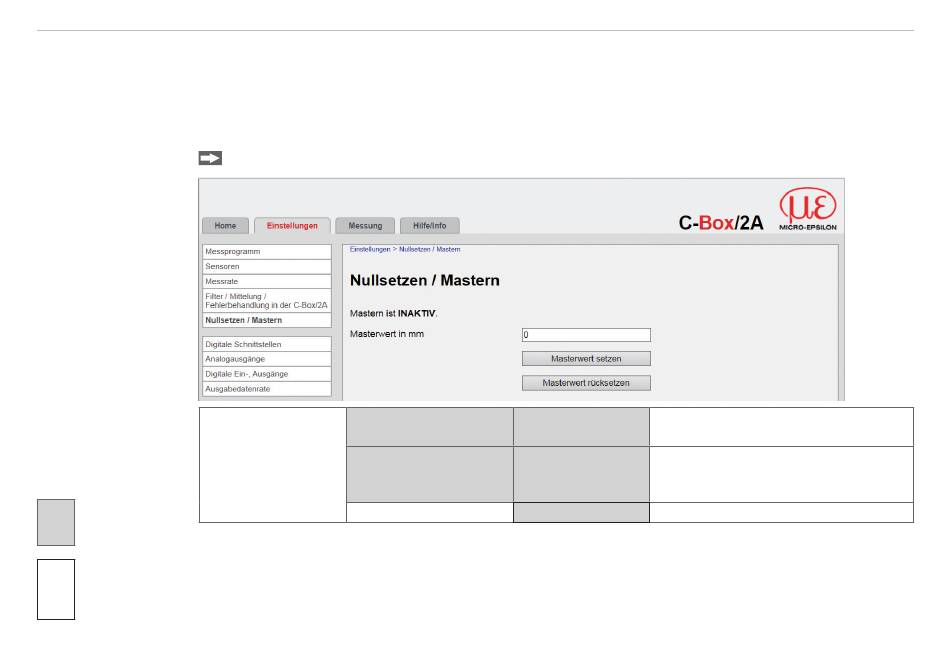Open the Hilfe/Info tab
Image resolution: width=950 pixels, height=665 pixels.
tap(430, 225)
